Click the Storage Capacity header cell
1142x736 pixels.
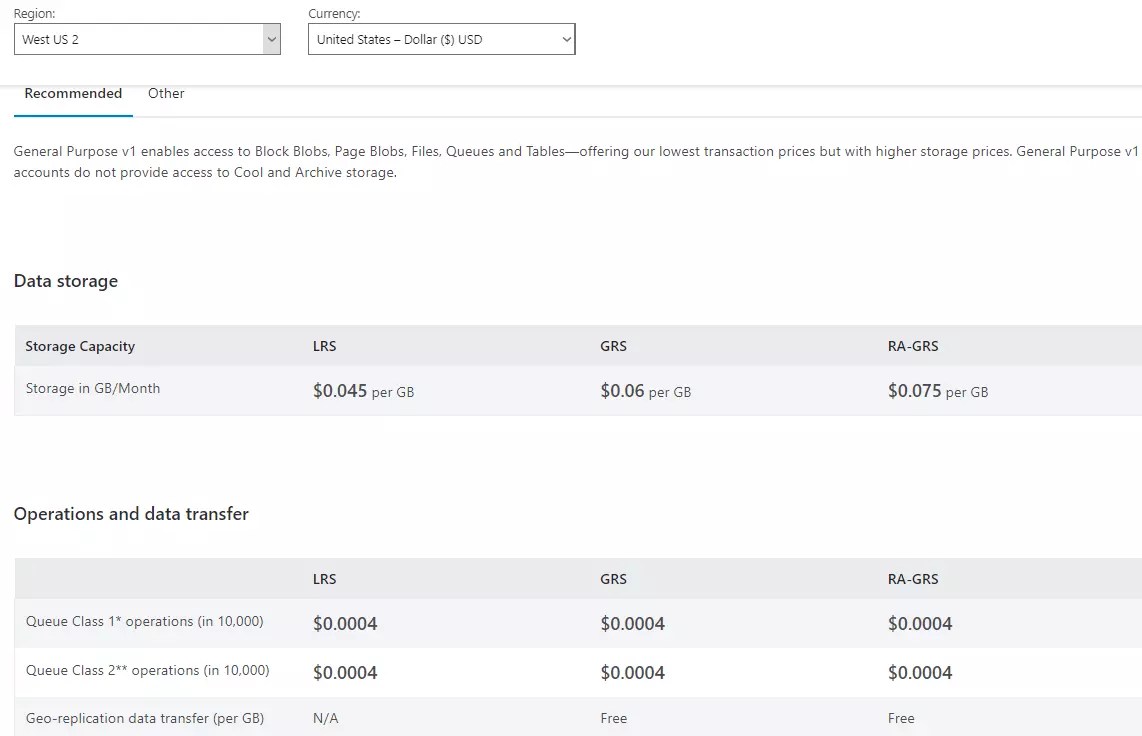[x=80, y=346]
